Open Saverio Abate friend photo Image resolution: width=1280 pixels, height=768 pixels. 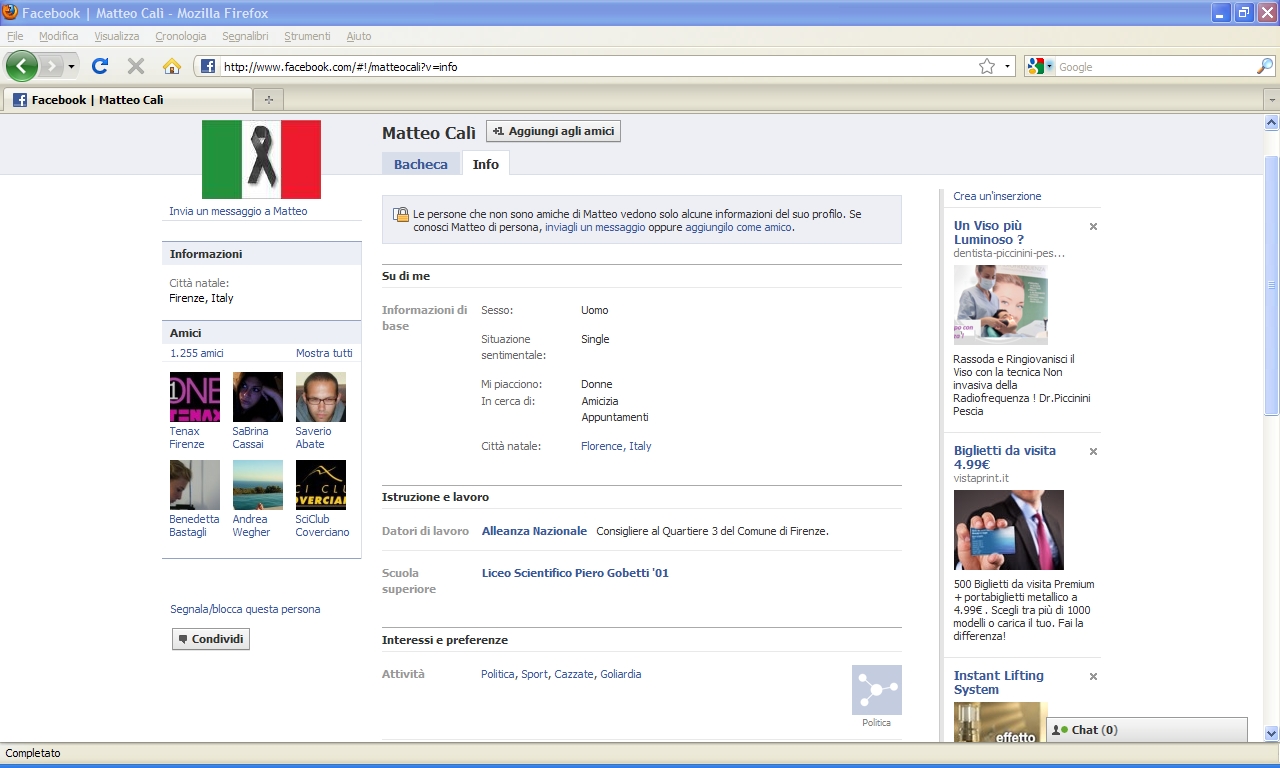(x=321, y=397)
